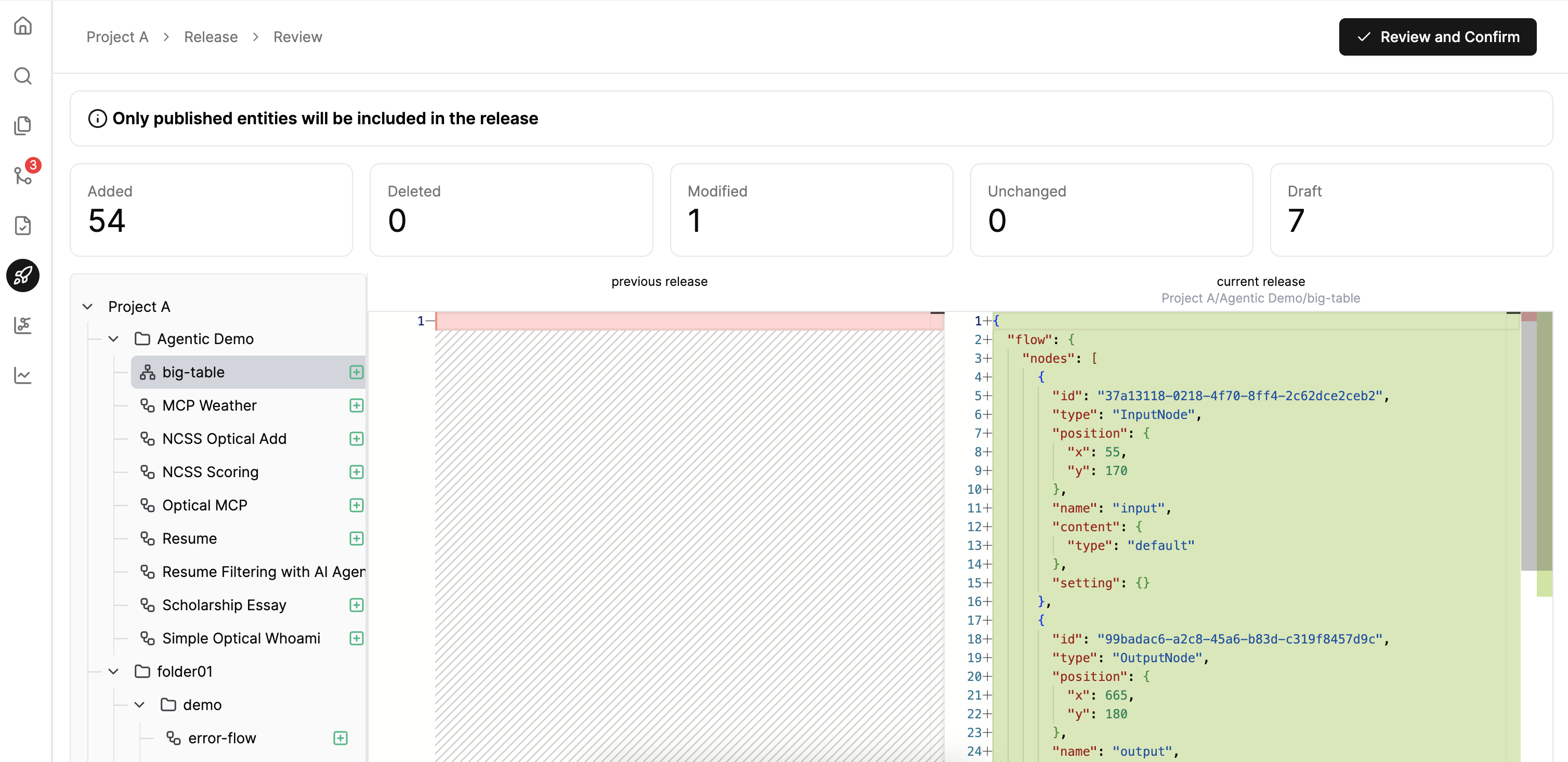1568x762 pixels.
Task: Select the Optical MCP tree item
Action: [x=249, y=505]
